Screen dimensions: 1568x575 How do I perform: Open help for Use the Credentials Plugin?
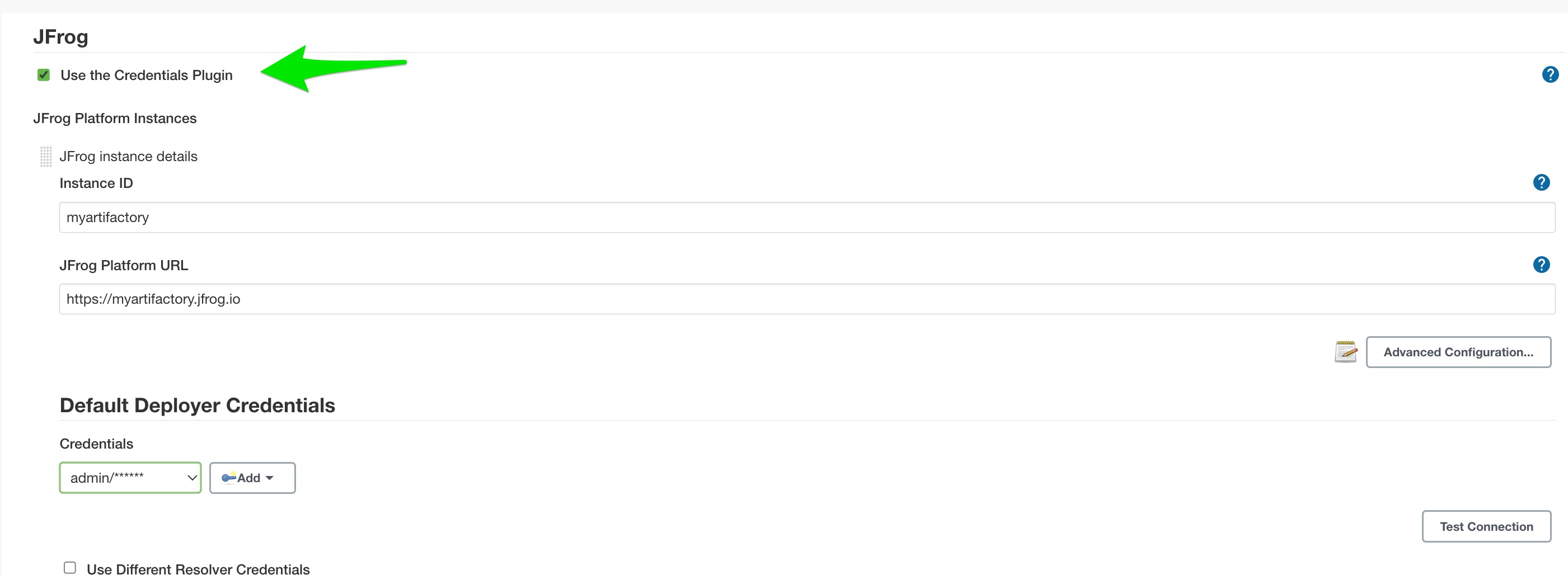[1550, 75]
